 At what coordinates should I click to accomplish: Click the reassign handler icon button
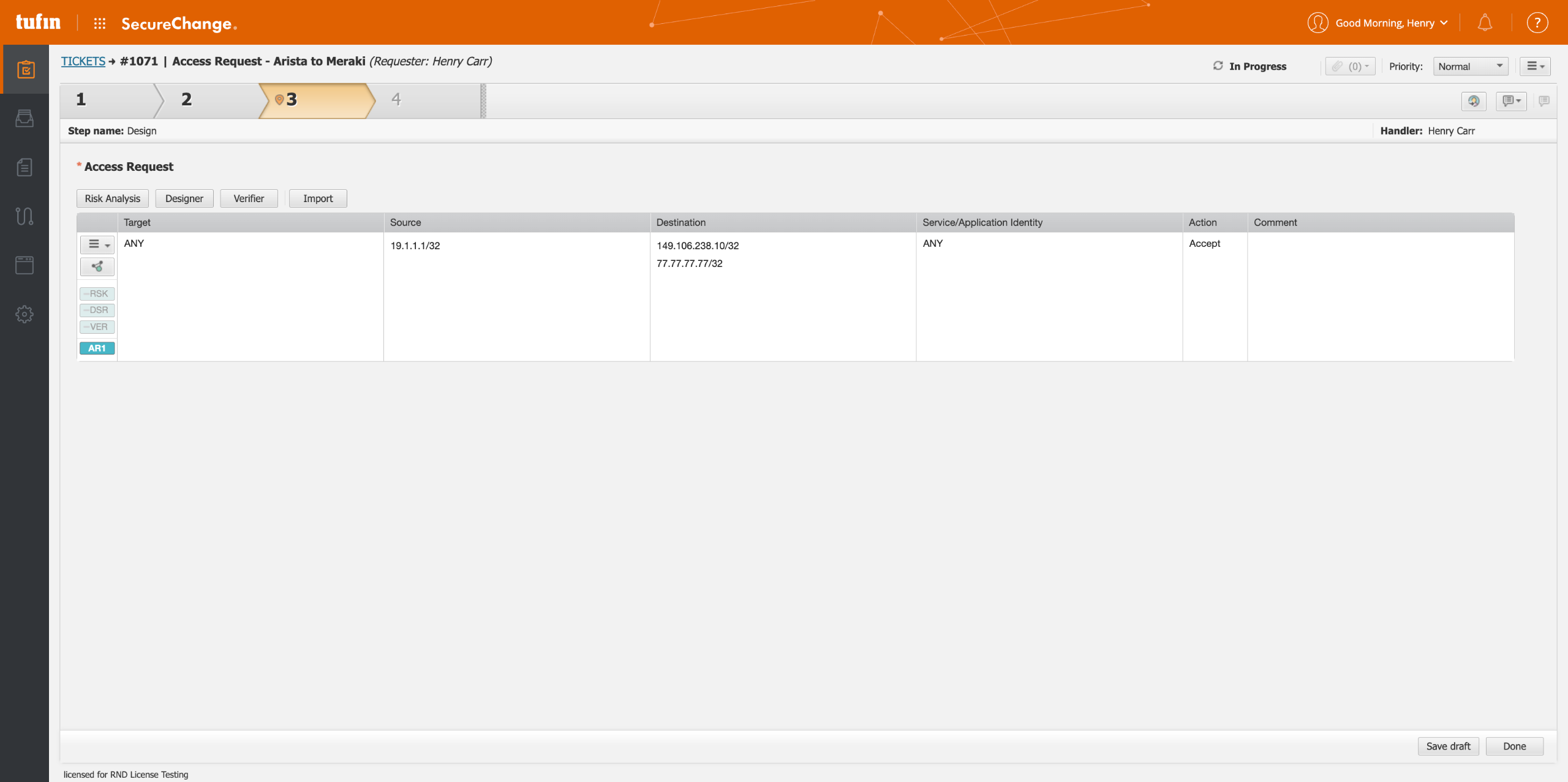[1473, 101]
